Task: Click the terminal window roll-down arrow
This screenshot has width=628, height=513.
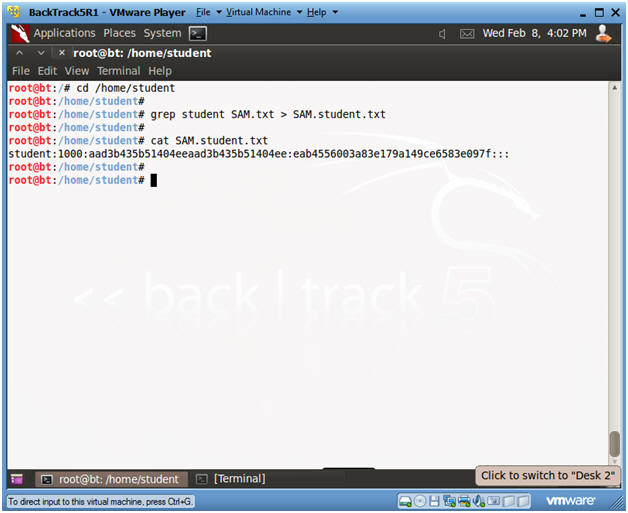Action: [x=41, y=53]
